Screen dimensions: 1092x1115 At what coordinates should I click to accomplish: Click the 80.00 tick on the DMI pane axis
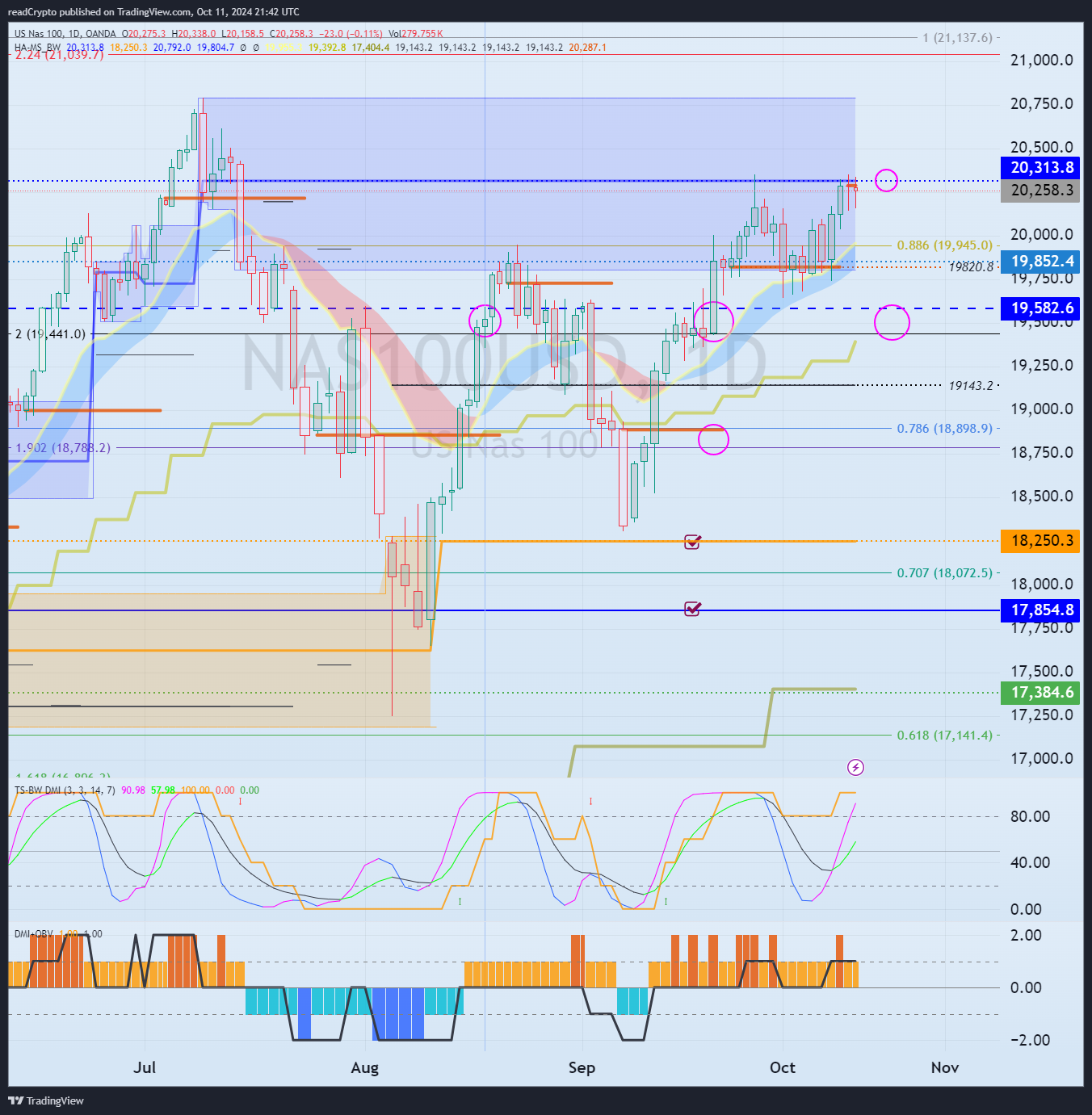pos(1031,816)
